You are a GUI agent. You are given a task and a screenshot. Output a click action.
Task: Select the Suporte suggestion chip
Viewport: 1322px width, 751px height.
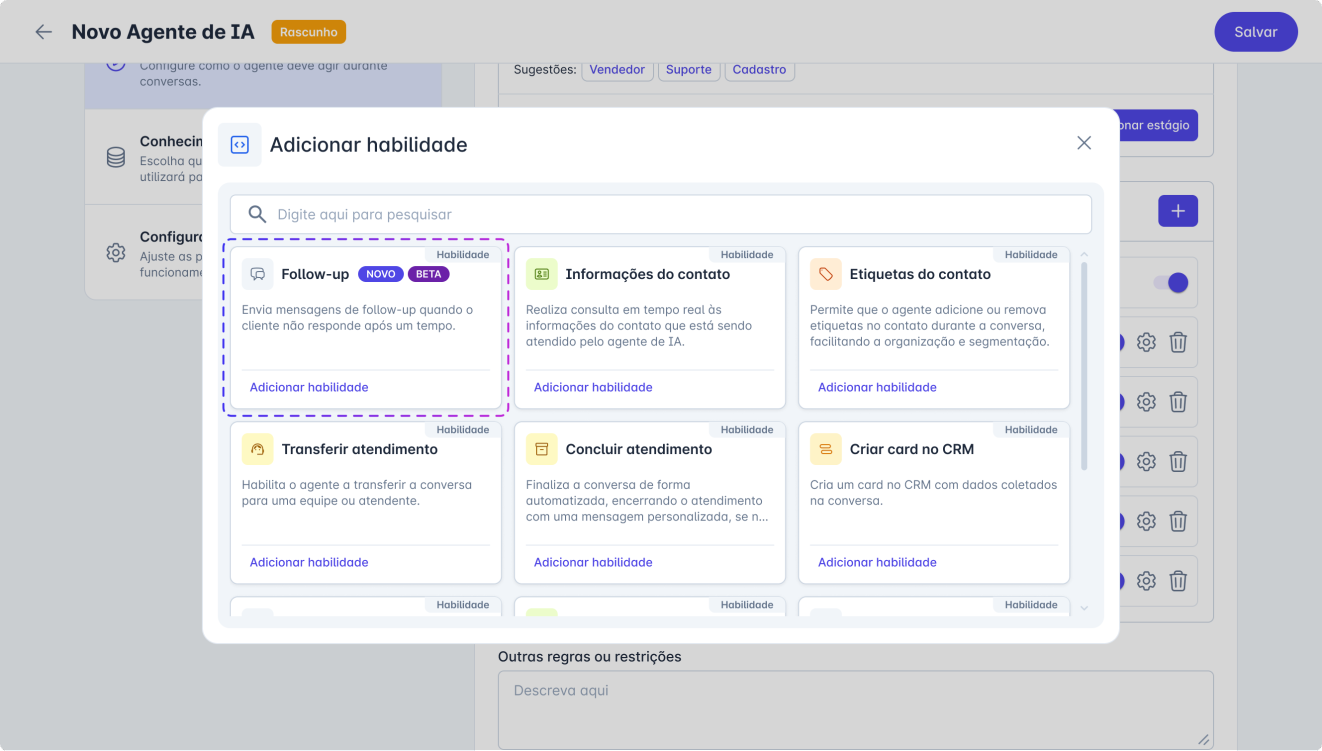[689, 70]
